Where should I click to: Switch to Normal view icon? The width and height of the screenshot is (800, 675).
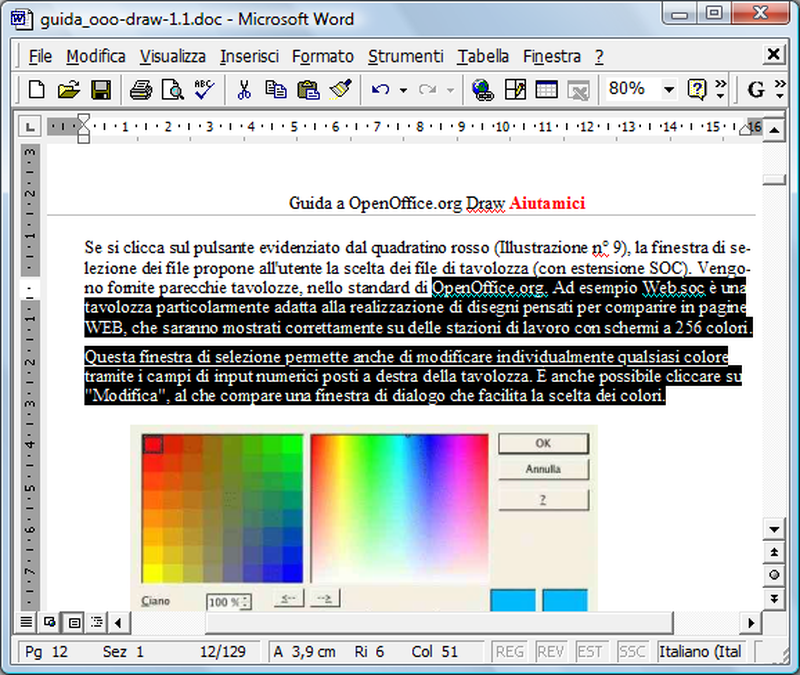[26, 622]
